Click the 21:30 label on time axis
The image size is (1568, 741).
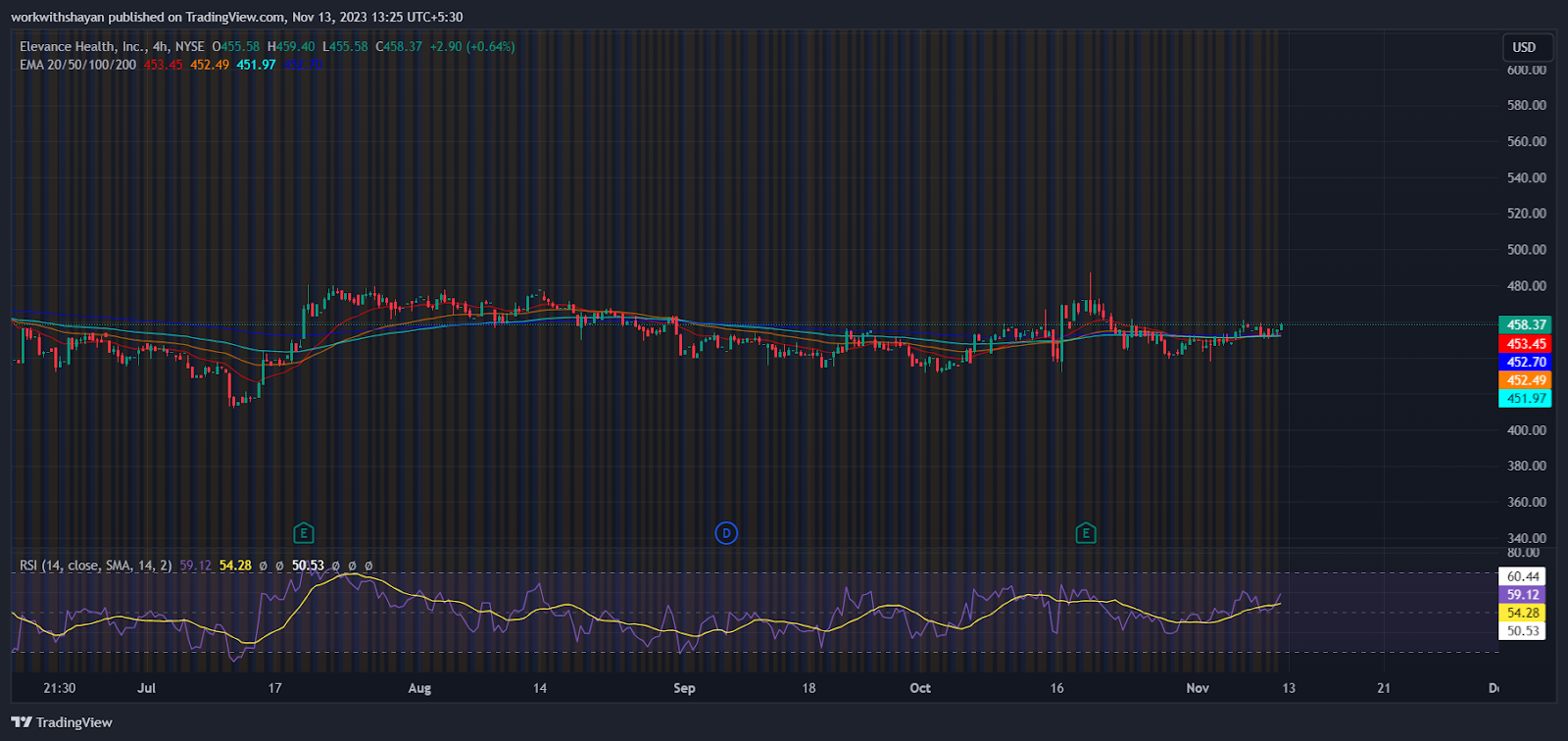click(x=60, y=688)
